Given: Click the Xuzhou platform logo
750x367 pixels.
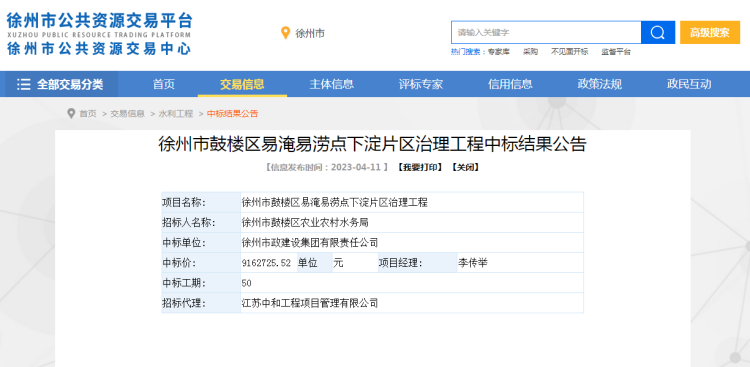Looking at the screenshot, I should (x=99, y=33).
